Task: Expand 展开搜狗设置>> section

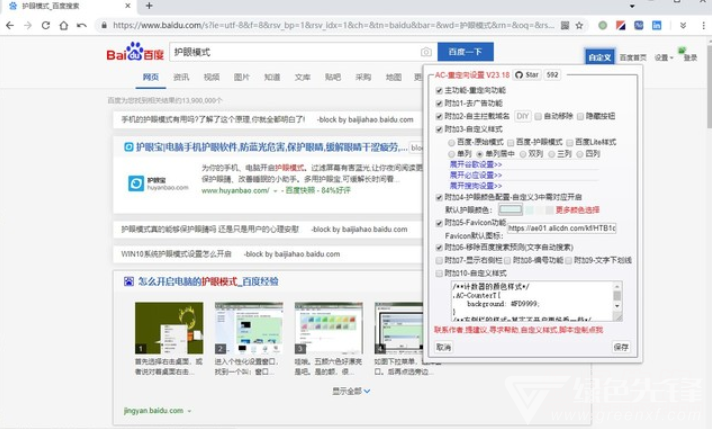Action: (476, 186)
